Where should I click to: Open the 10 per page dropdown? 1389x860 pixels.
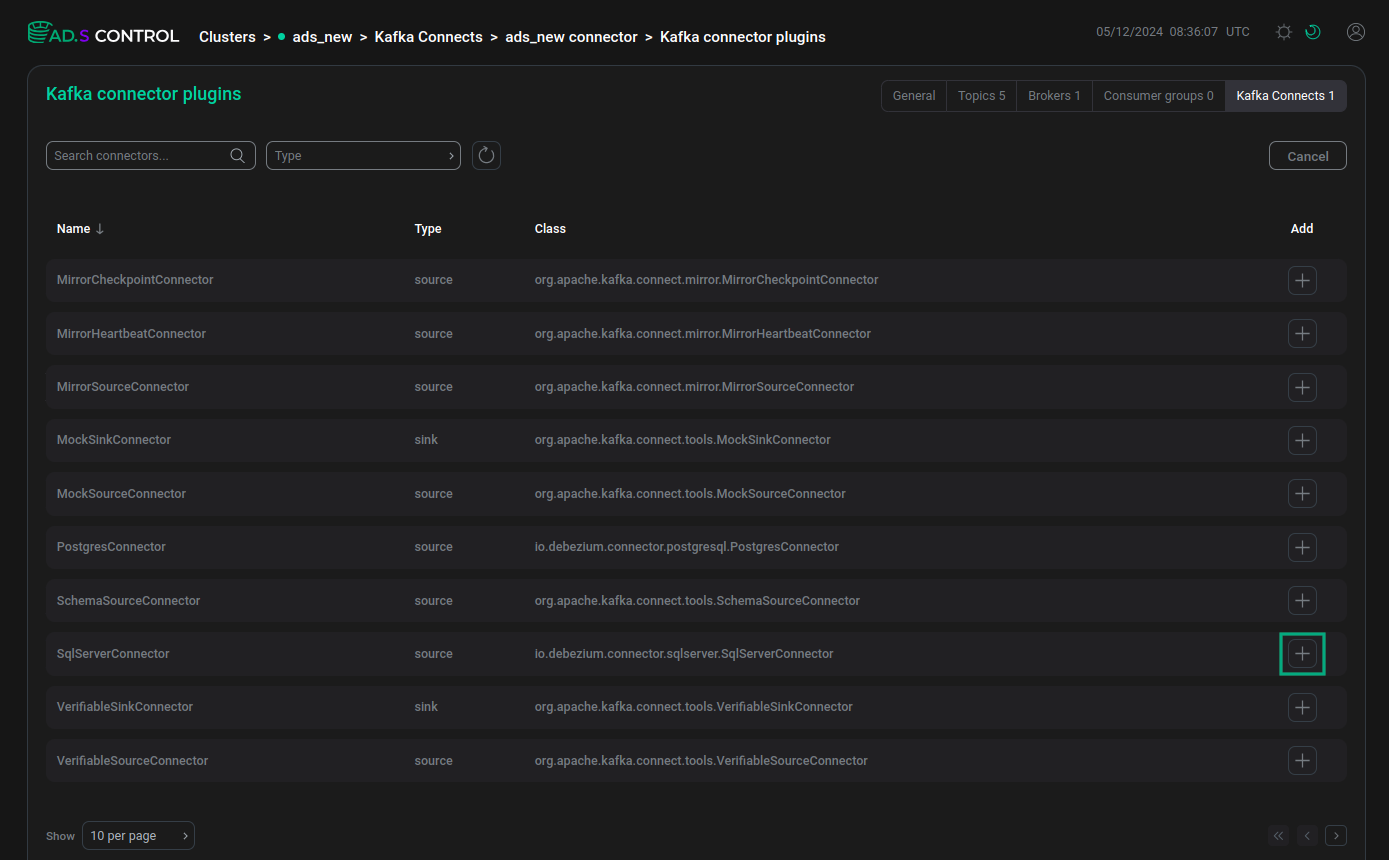(139, 836)
